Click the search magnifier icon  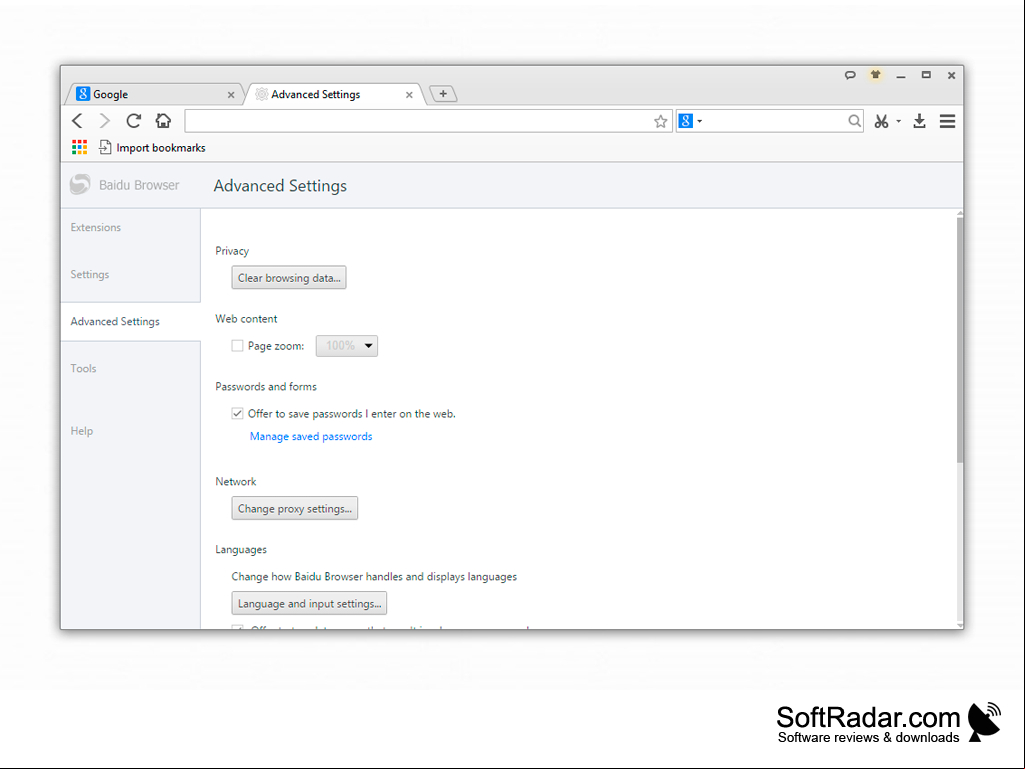tap(854, 121)
